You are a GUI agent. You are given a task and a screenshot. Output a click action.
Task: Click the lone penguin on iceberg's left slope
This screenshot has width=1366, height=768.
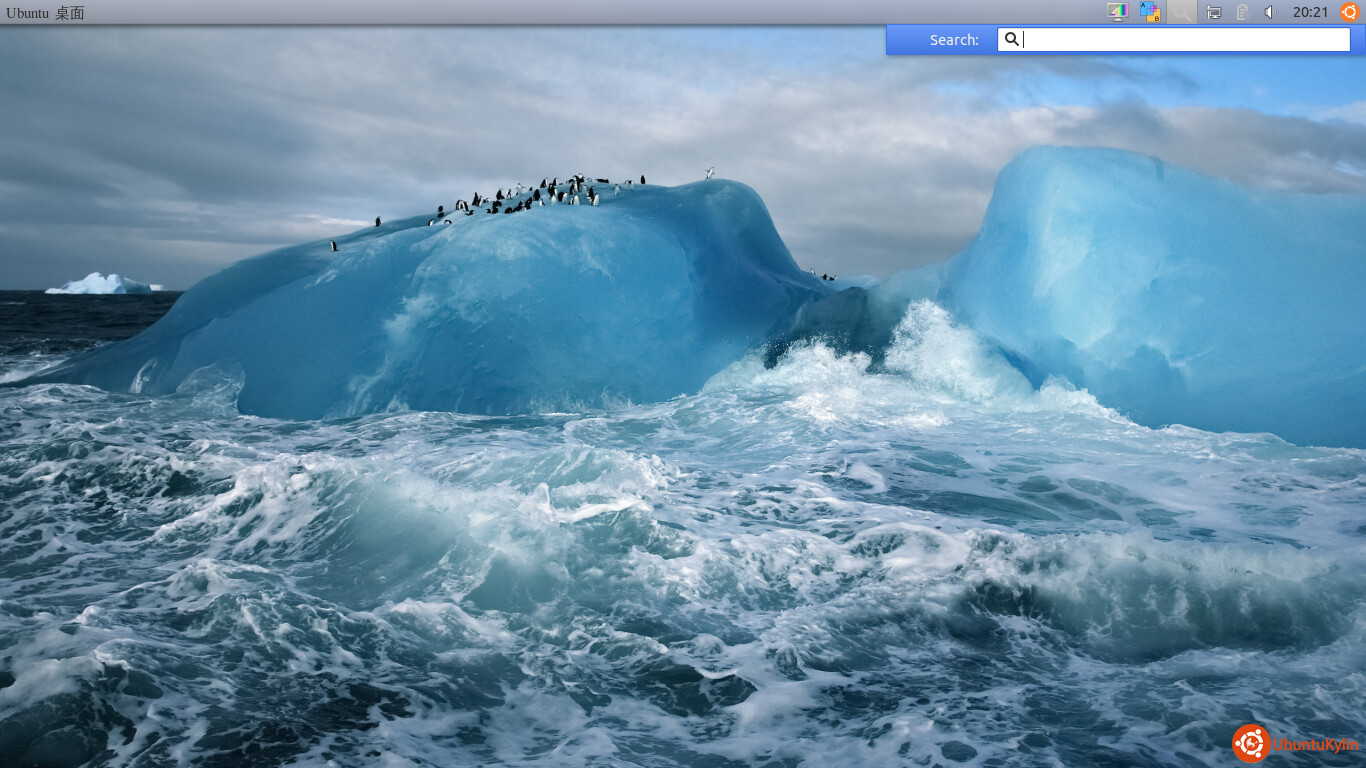click(334, 245)
